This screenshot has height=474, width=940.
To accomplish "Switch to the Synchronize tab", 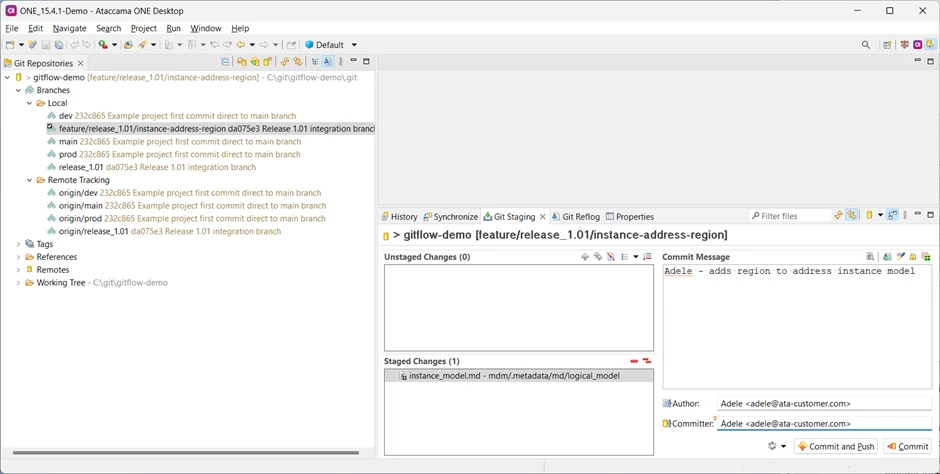I will pos(451,216).
